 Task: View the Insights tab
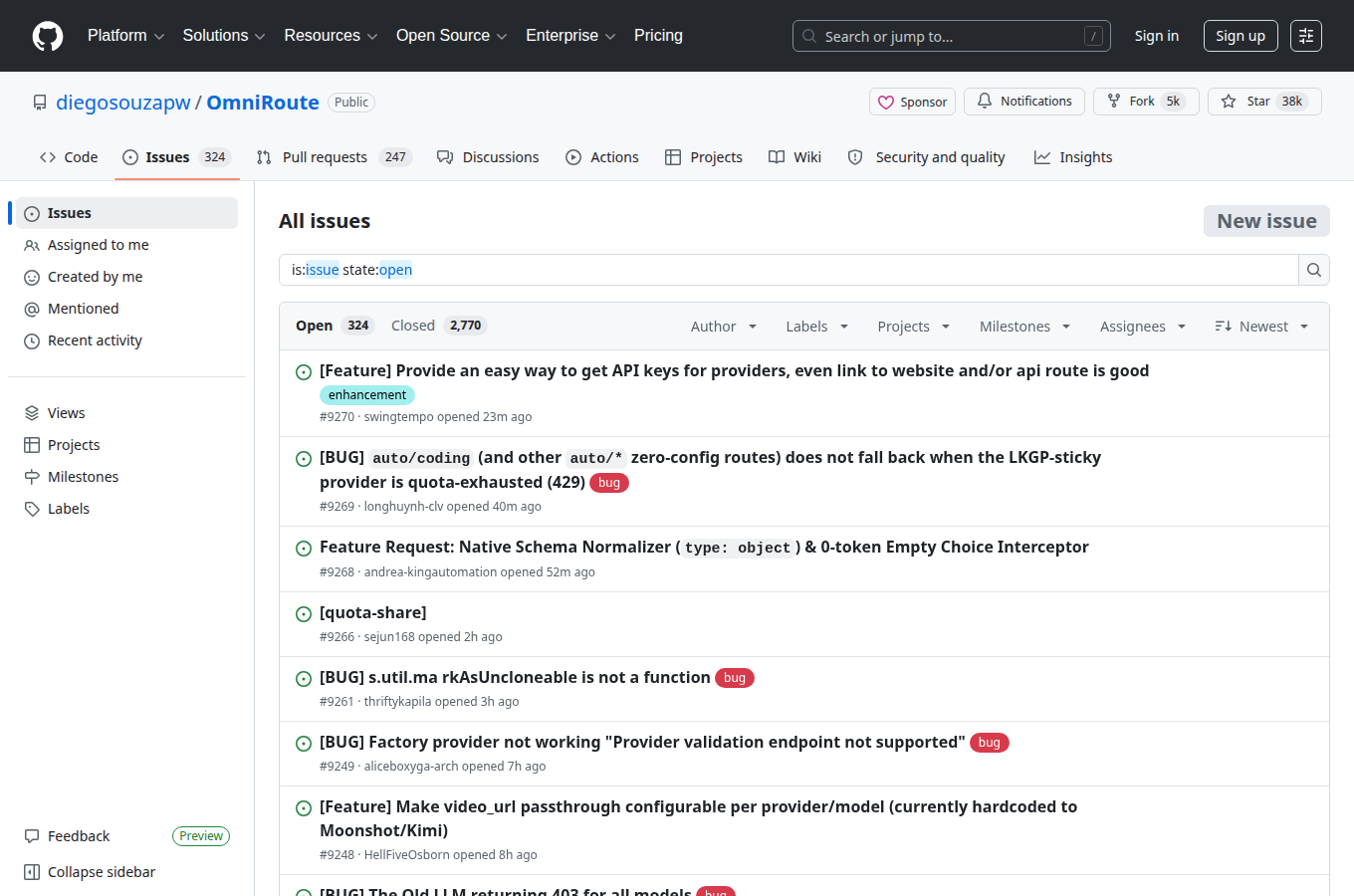click(x=1073, y=157)
